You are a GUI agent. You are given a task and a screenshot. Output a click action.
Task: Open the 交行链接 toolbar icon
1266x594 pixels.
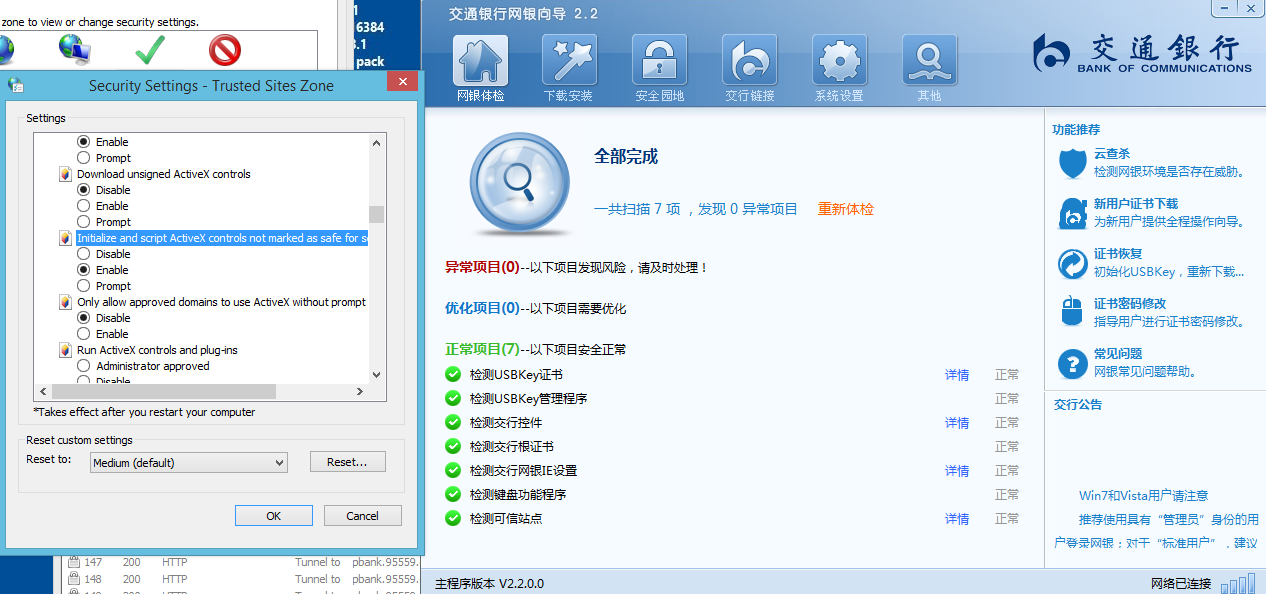click(750, 61)
